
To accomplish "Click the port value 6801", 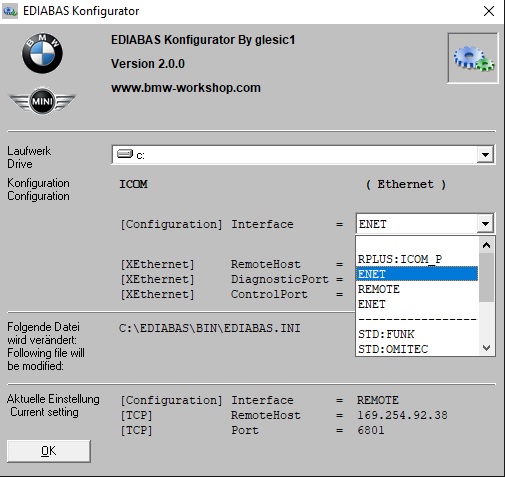I will tap(371, 430).
